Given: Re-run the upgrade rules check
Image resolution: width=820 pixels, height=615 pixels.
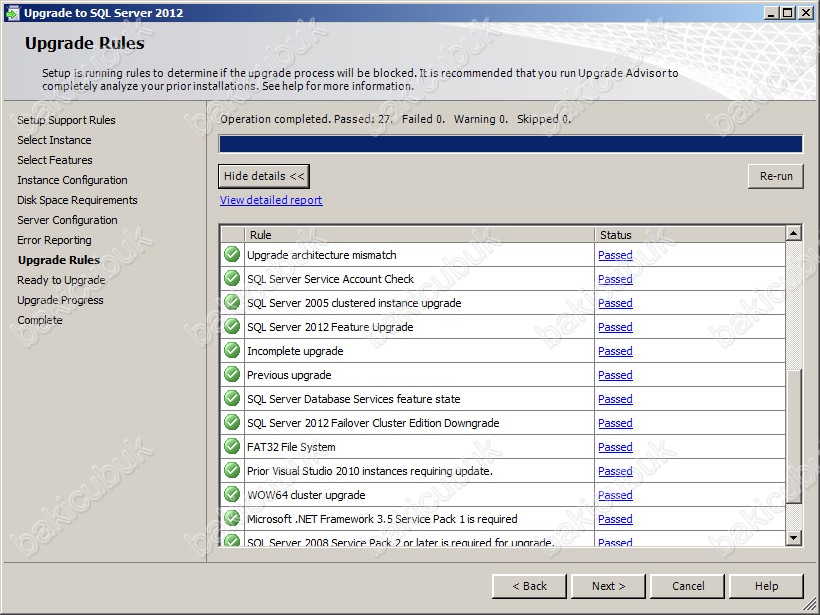Looking at the screenshot, I should point(776,176).
